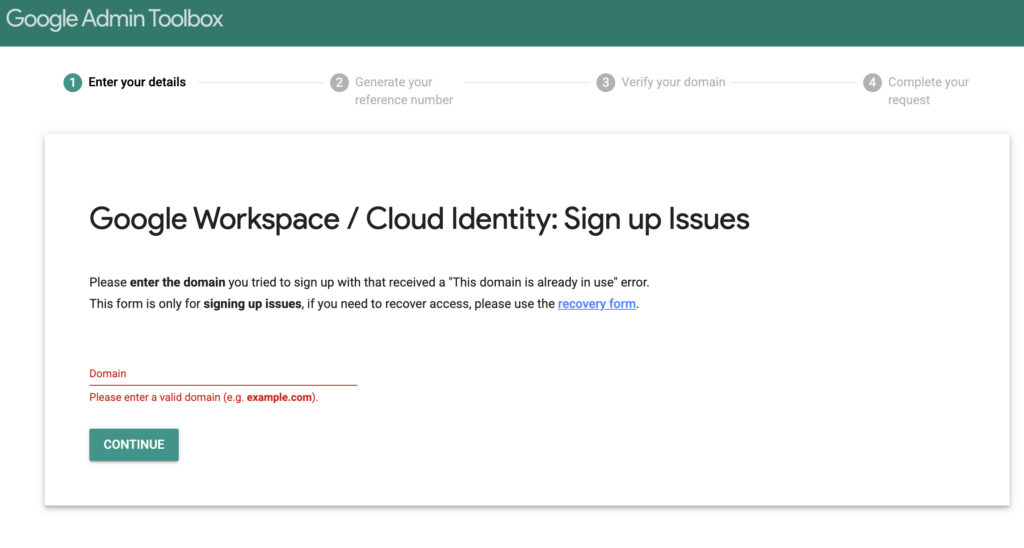
Task: Click the 'Verify your domain' step label
Action: 673,82
